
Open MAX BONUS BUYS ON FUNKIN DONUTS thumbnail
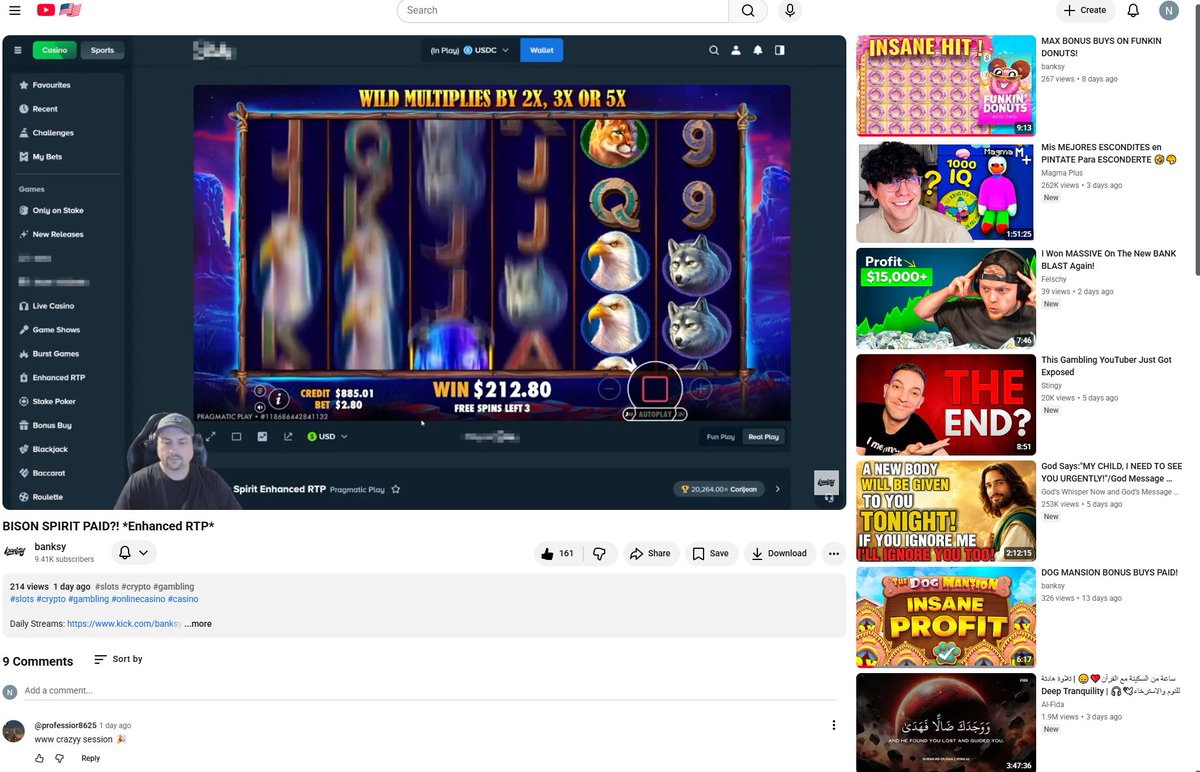946,86
